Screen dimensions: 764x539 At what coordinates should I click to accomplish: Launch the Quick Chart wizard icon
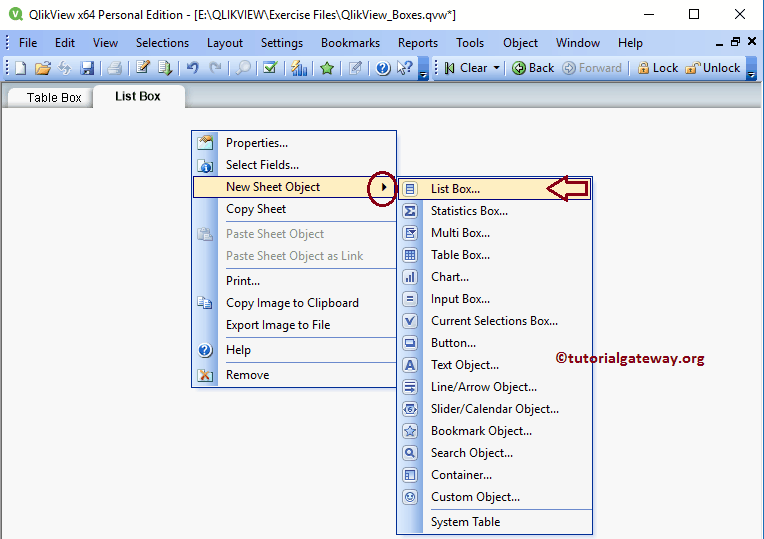(299, 68)
